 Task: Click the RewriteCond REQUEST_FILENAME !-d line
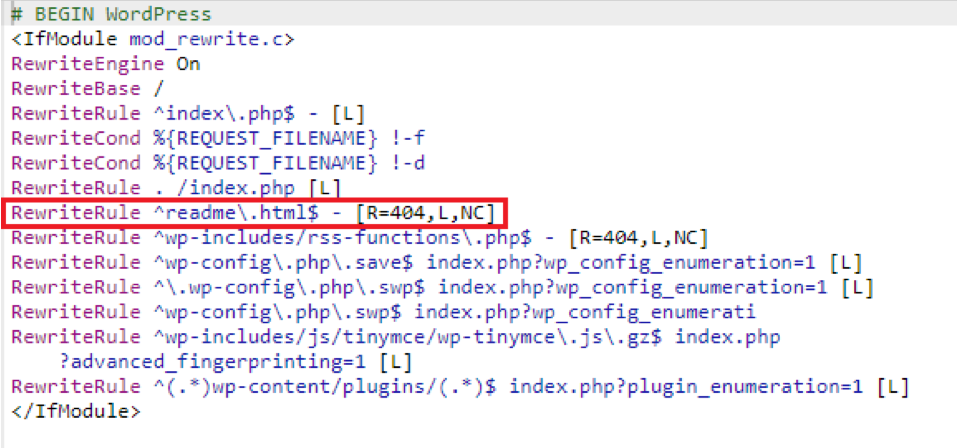click(218, 163)
